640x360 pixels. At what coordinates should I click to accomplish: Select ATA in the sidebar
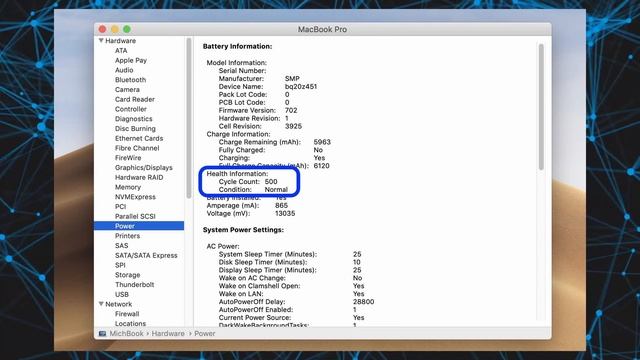[121, 51]
